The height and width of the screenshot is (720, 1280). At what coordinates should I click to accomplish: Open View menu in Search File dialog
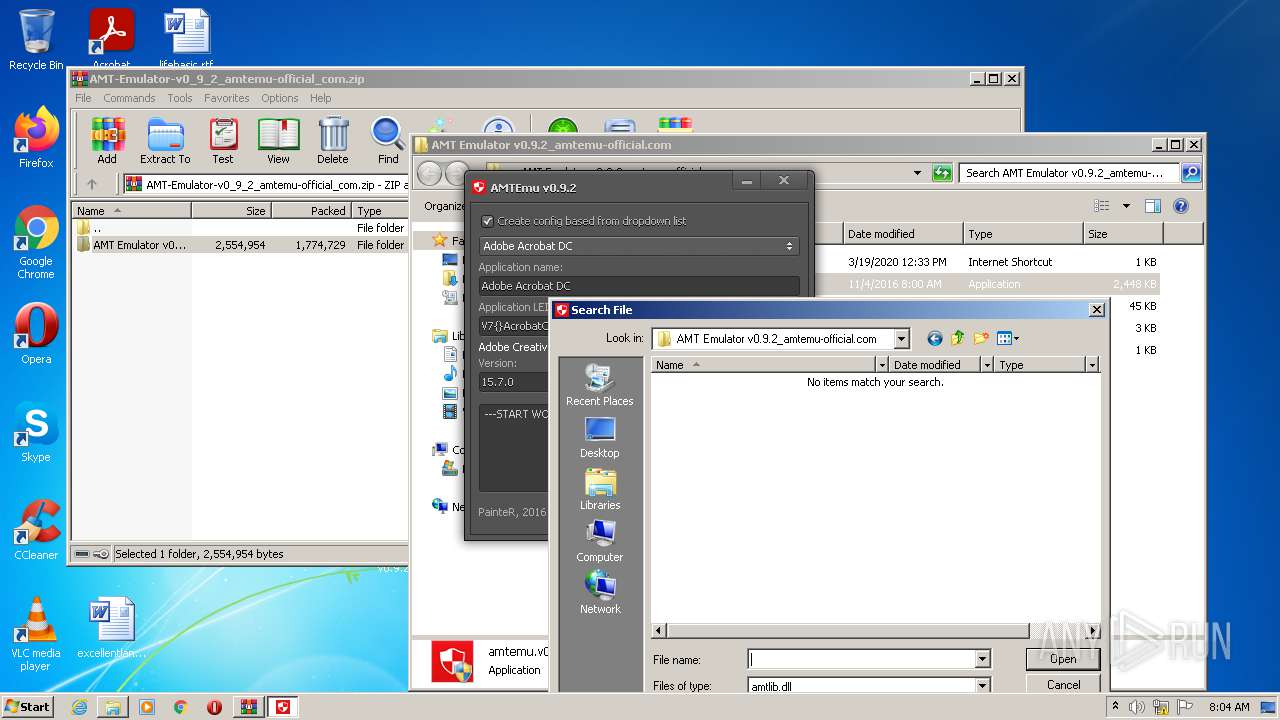(x=1007, y=339)
